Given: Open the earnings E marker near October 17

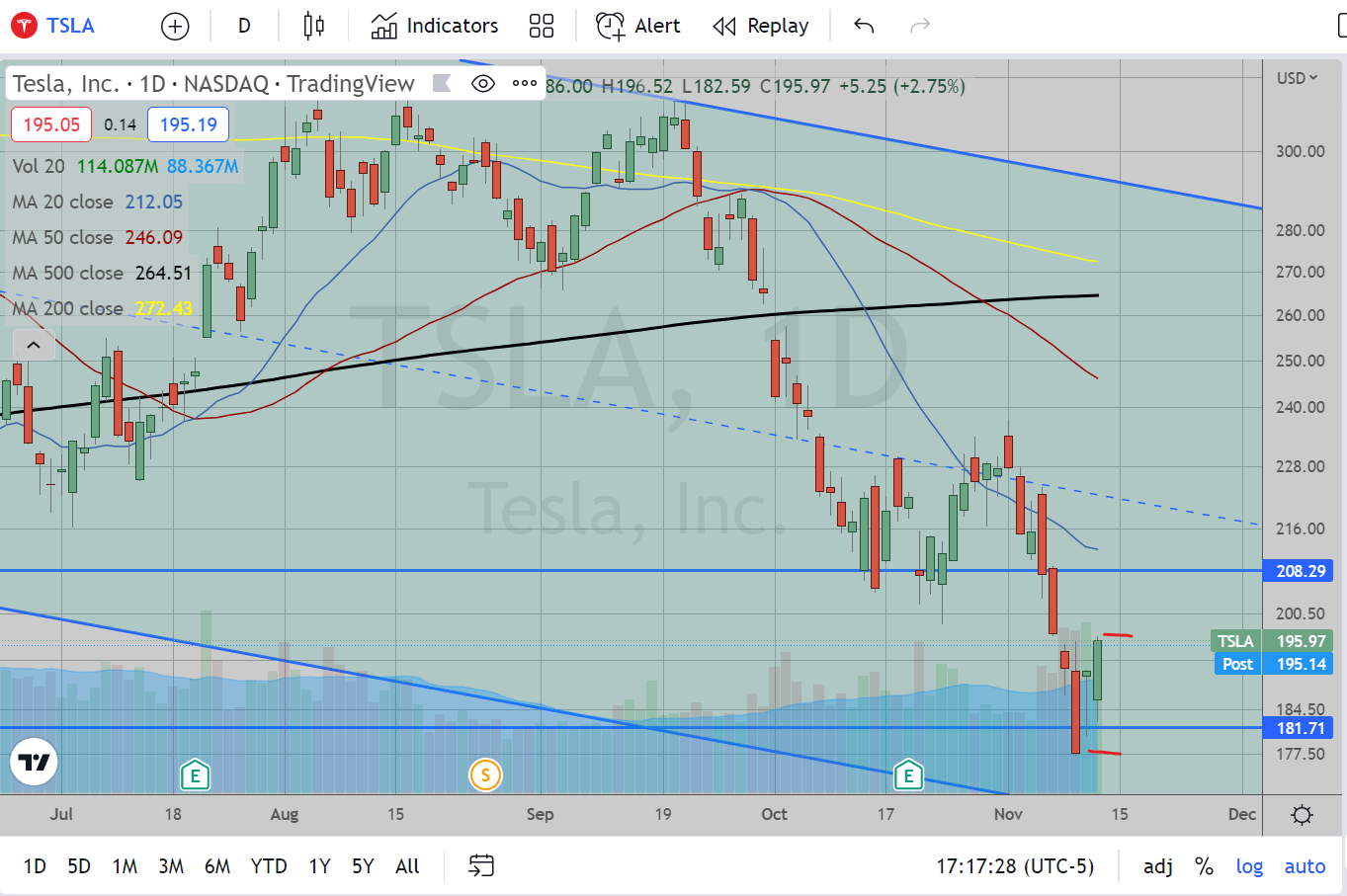Looking at the screenshot, I should pyautogui.click(x=908, y=775).
